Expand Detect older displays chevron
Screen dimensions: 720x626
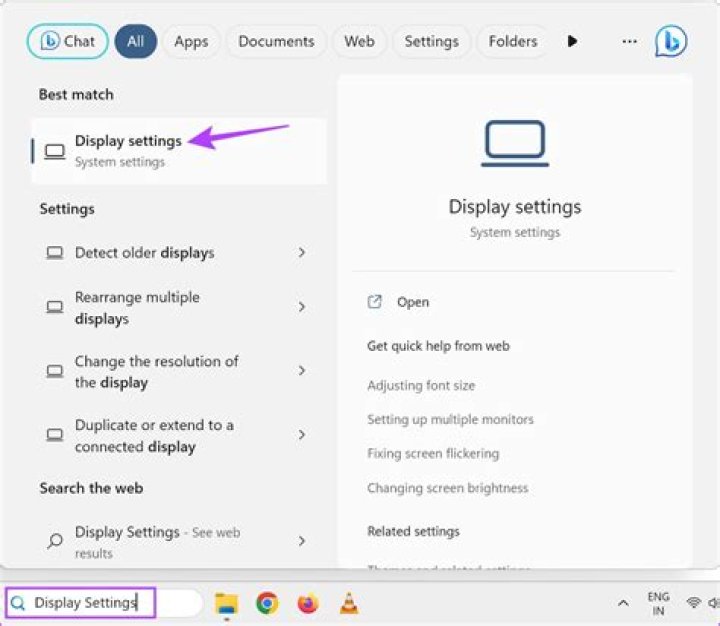(x=301, y=253)
